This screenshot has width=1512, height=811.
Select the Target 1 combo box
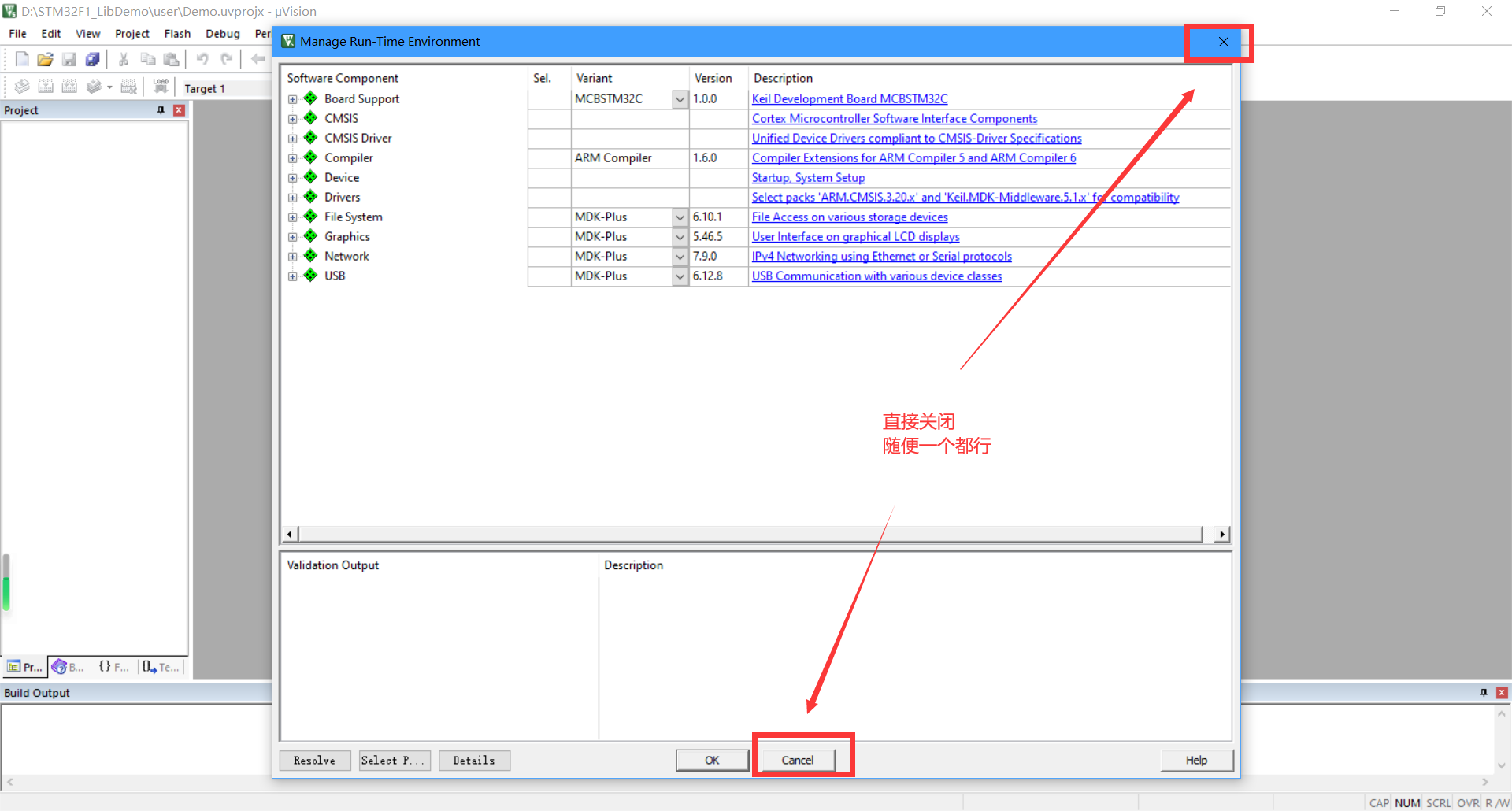226,88
